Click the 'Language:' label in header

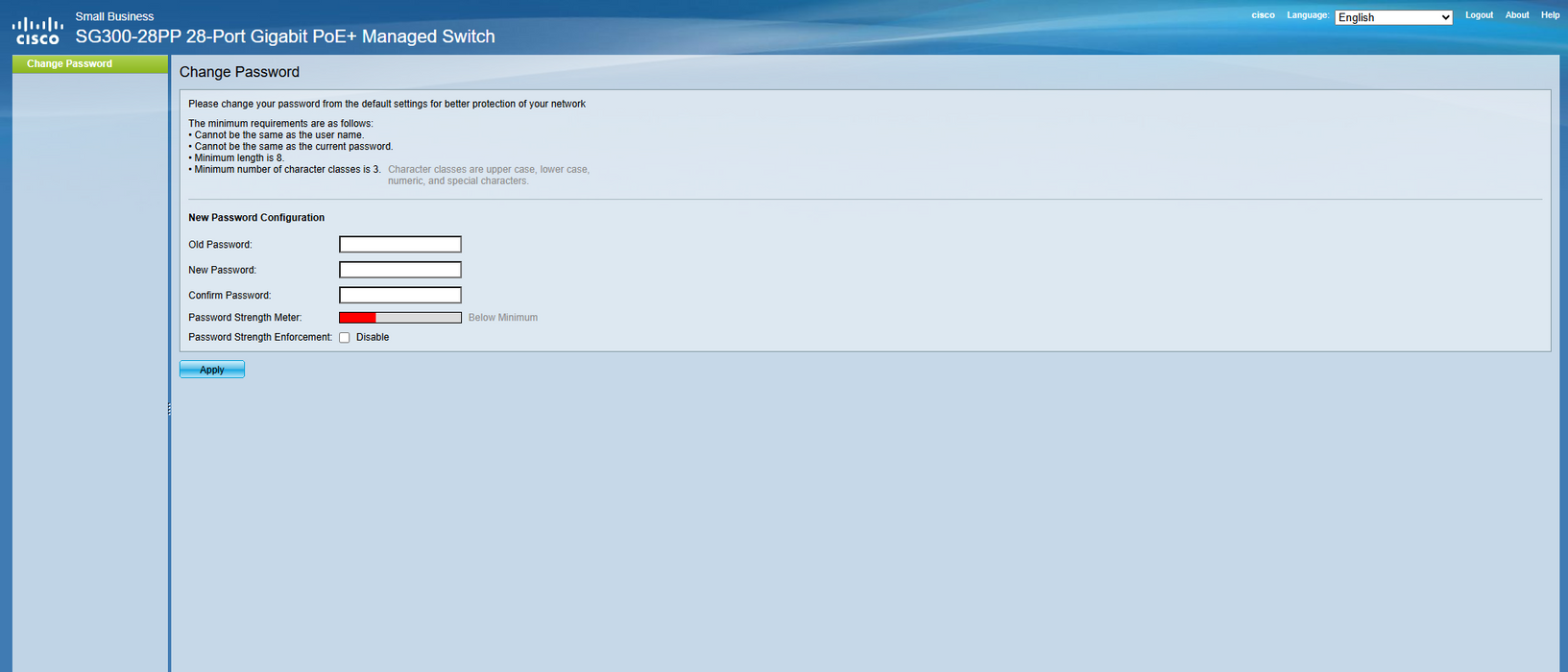click(x=1308, y=15)
